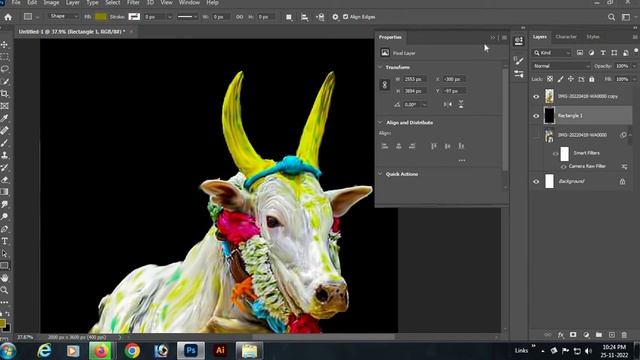Click the foreground color swatch

(x=2, y=324)
